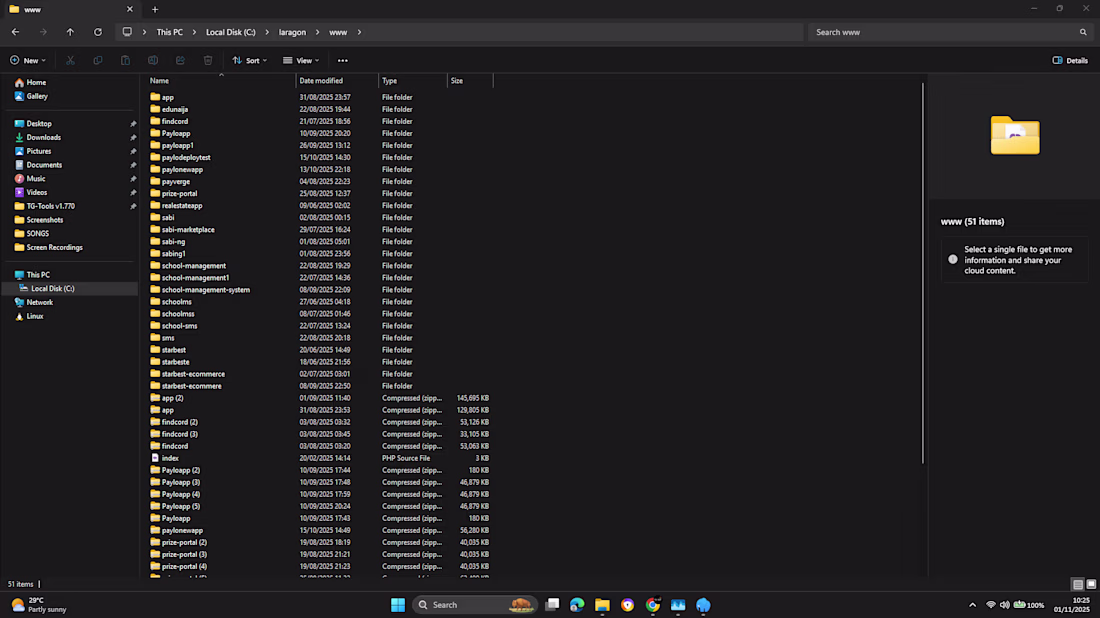Show hidden system tray icons
The height and width of the screenshot is (618, 1100).
tap(972, 605)
